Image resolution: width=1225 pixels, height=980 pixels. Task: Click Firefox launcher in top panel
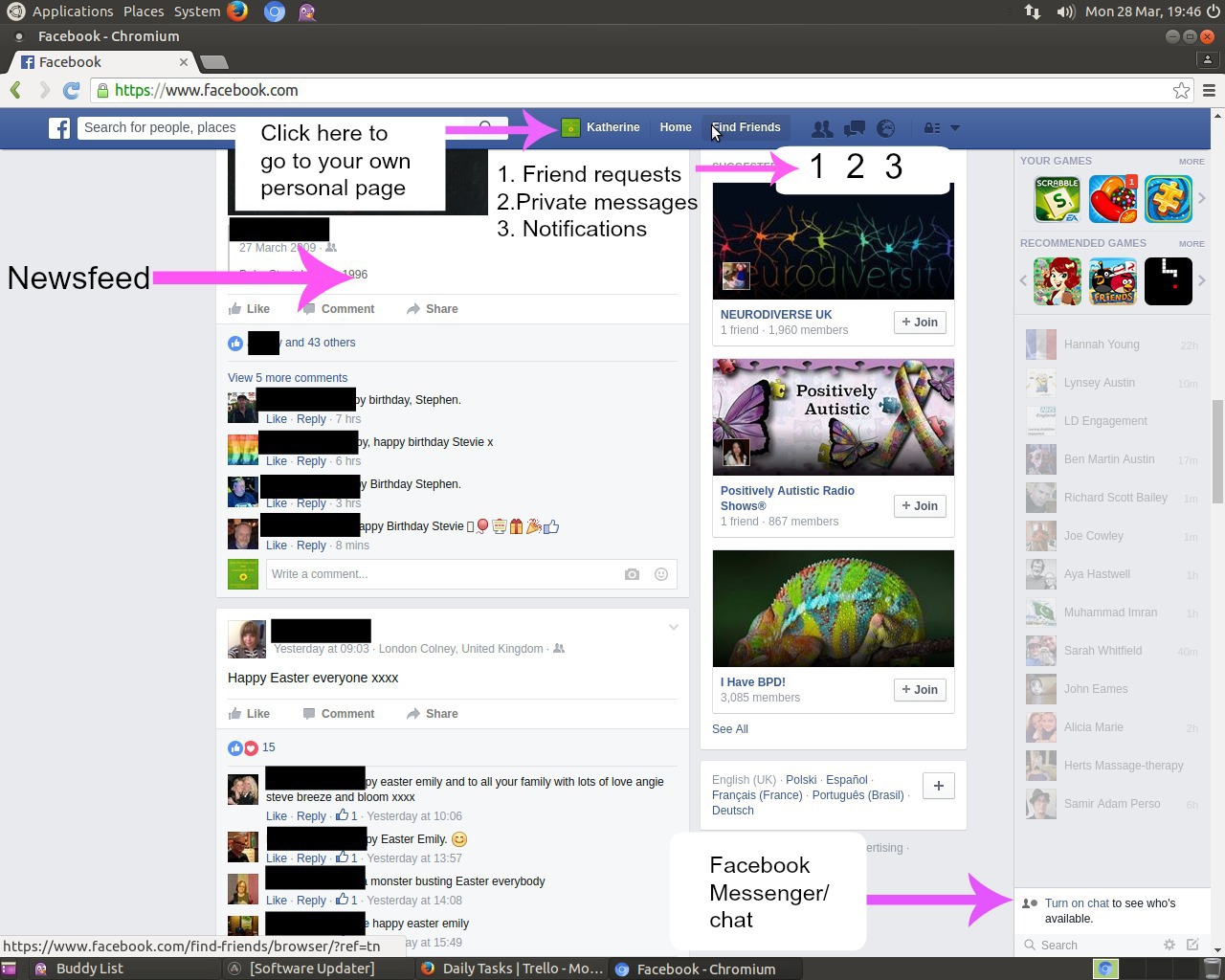pyautogui.click(x=237, y=11)
